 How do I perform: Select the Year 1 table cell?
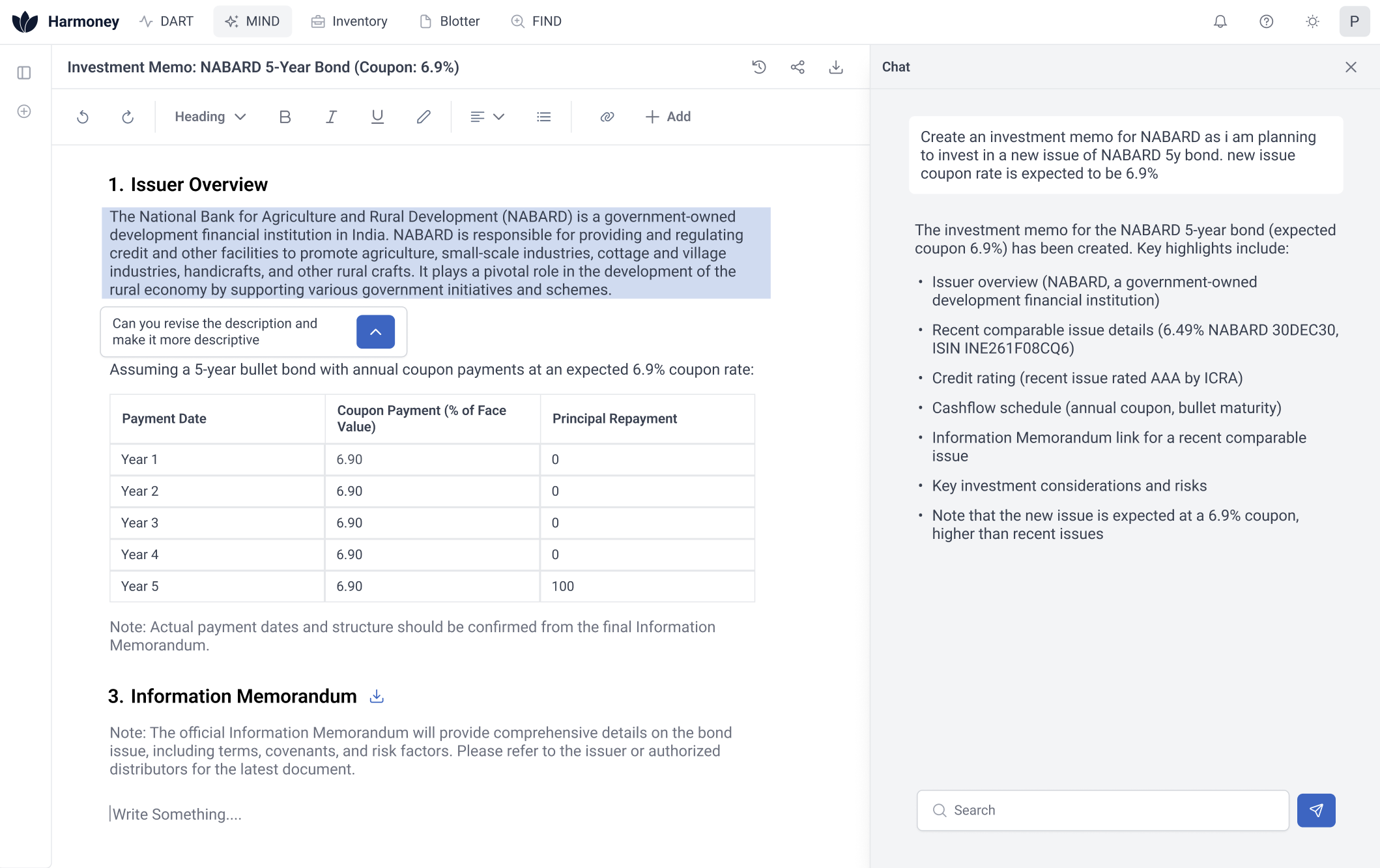(x=217, y=460)
